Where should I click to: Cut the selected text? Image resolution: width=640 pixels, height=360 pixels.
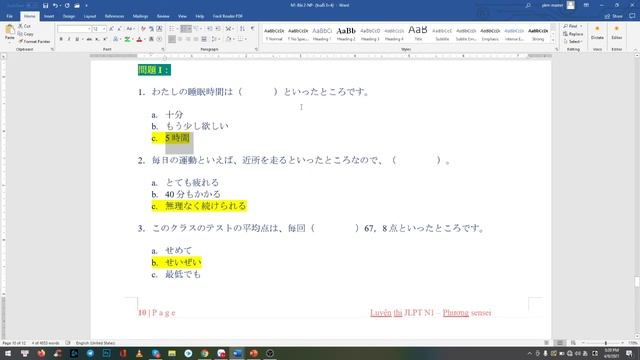[x=24, y=26]
